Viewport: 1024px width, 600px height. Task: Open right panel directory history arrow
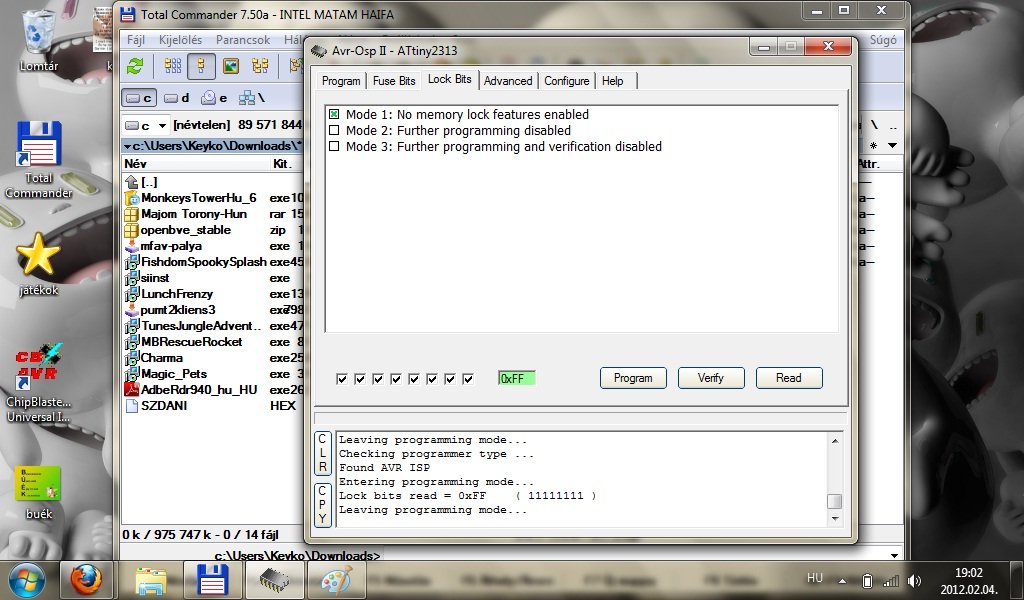coord(892,146)
